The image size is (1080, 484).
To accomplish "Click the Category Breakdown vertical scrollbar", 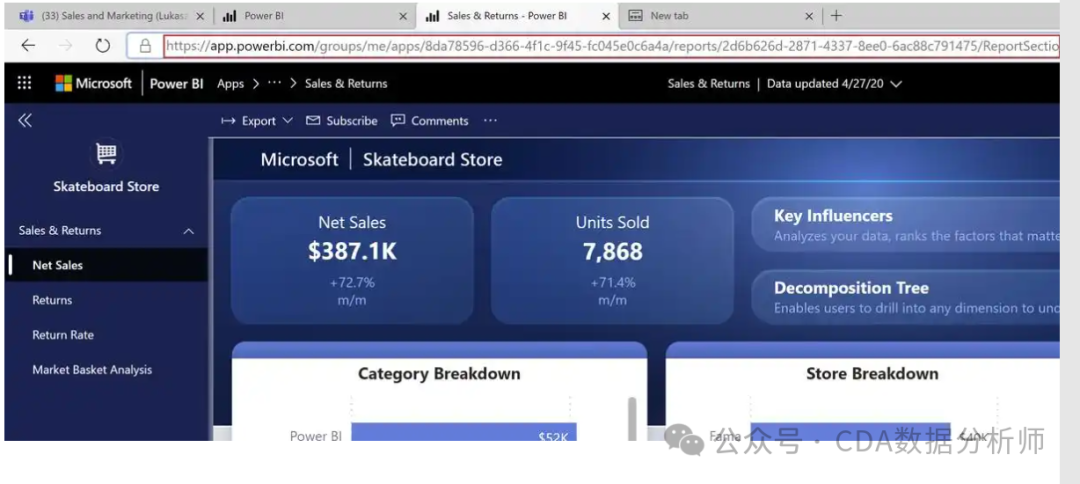I will [x=632, y=419].
